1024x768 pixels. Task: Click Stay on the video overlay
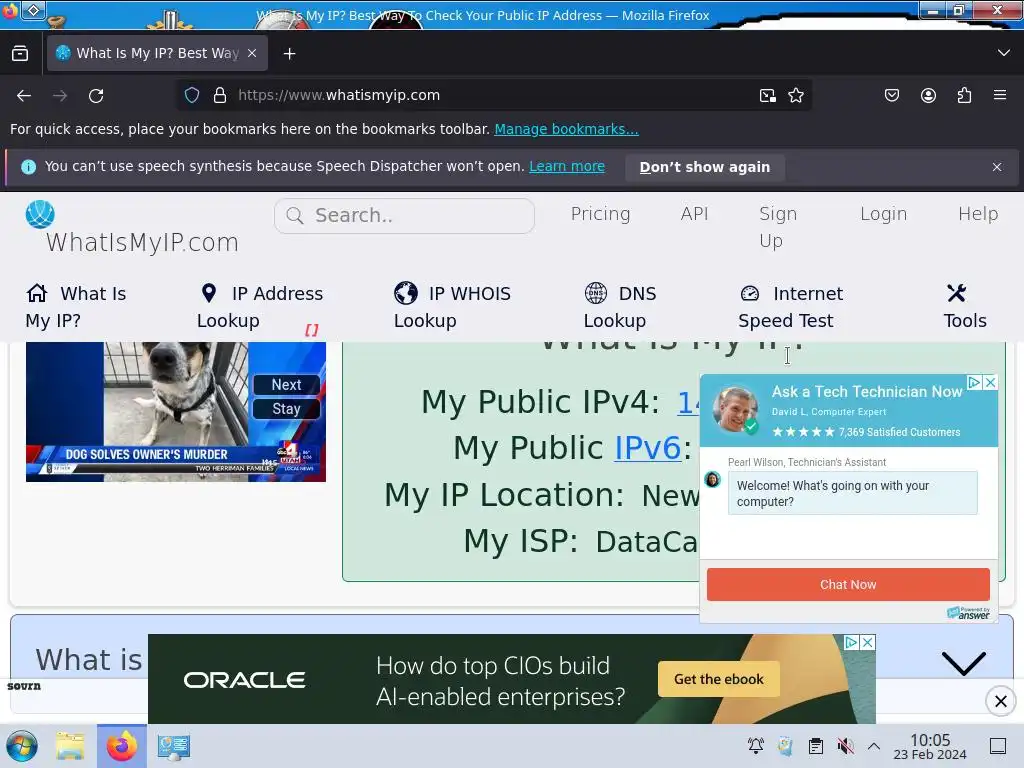286,409
